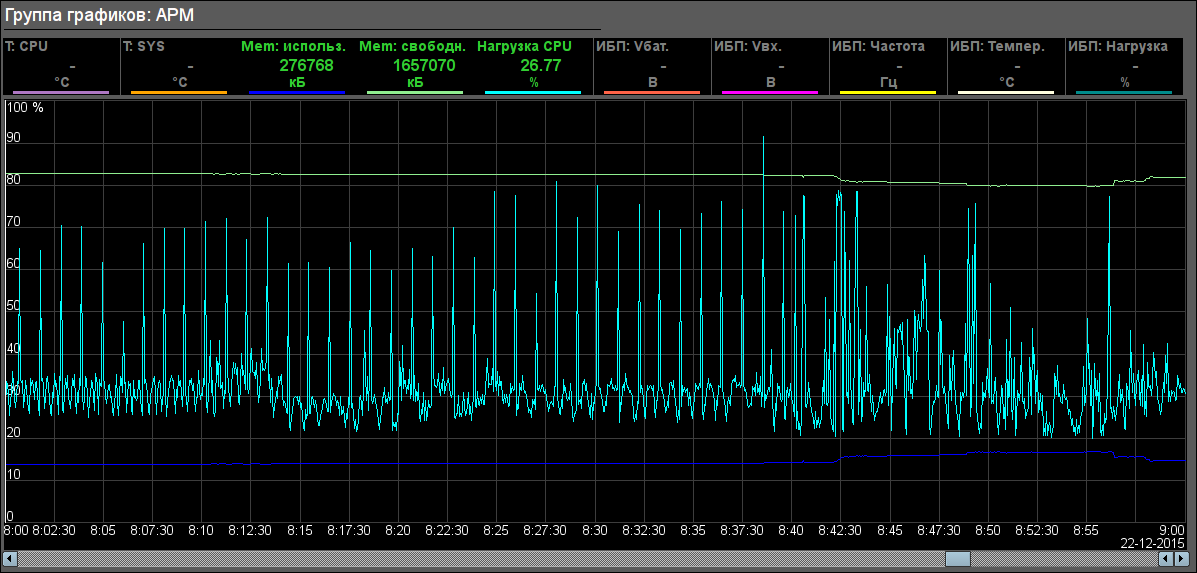Click the 8:15 time axis label

click(299, 530)
